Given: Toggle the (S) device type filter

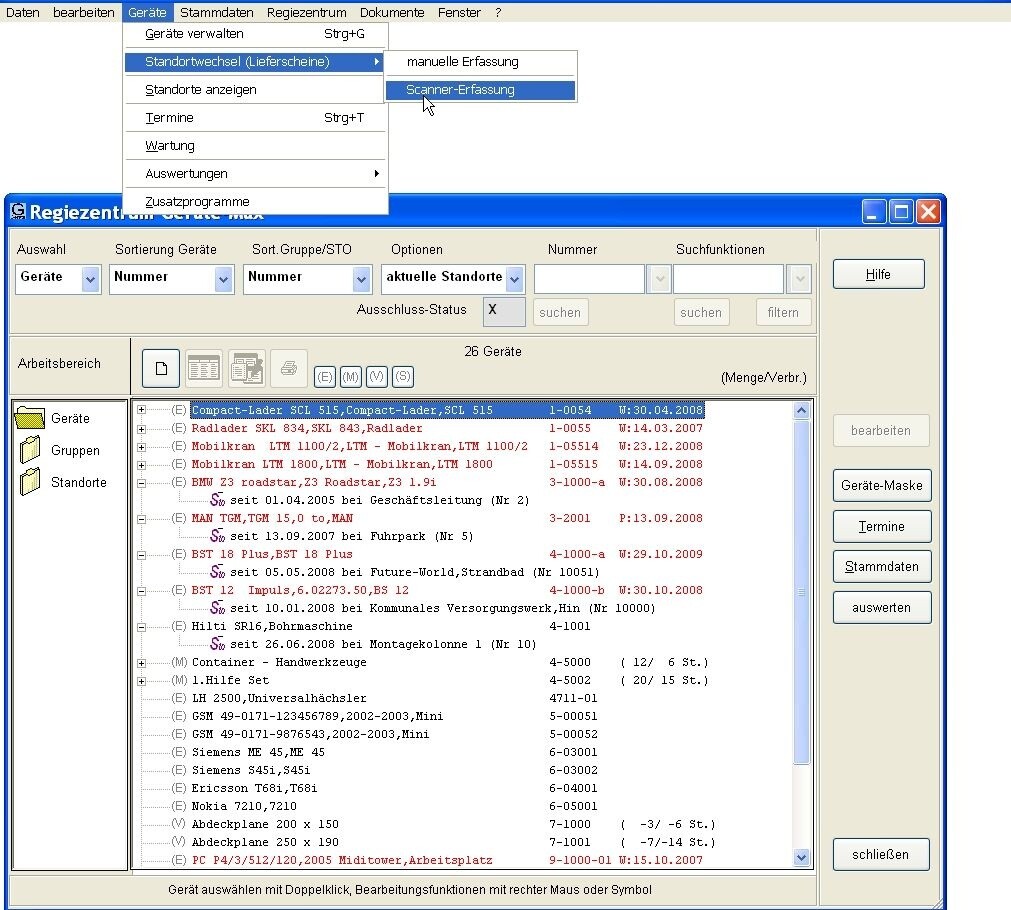Looking at the screenshot, I should [403, 377].
